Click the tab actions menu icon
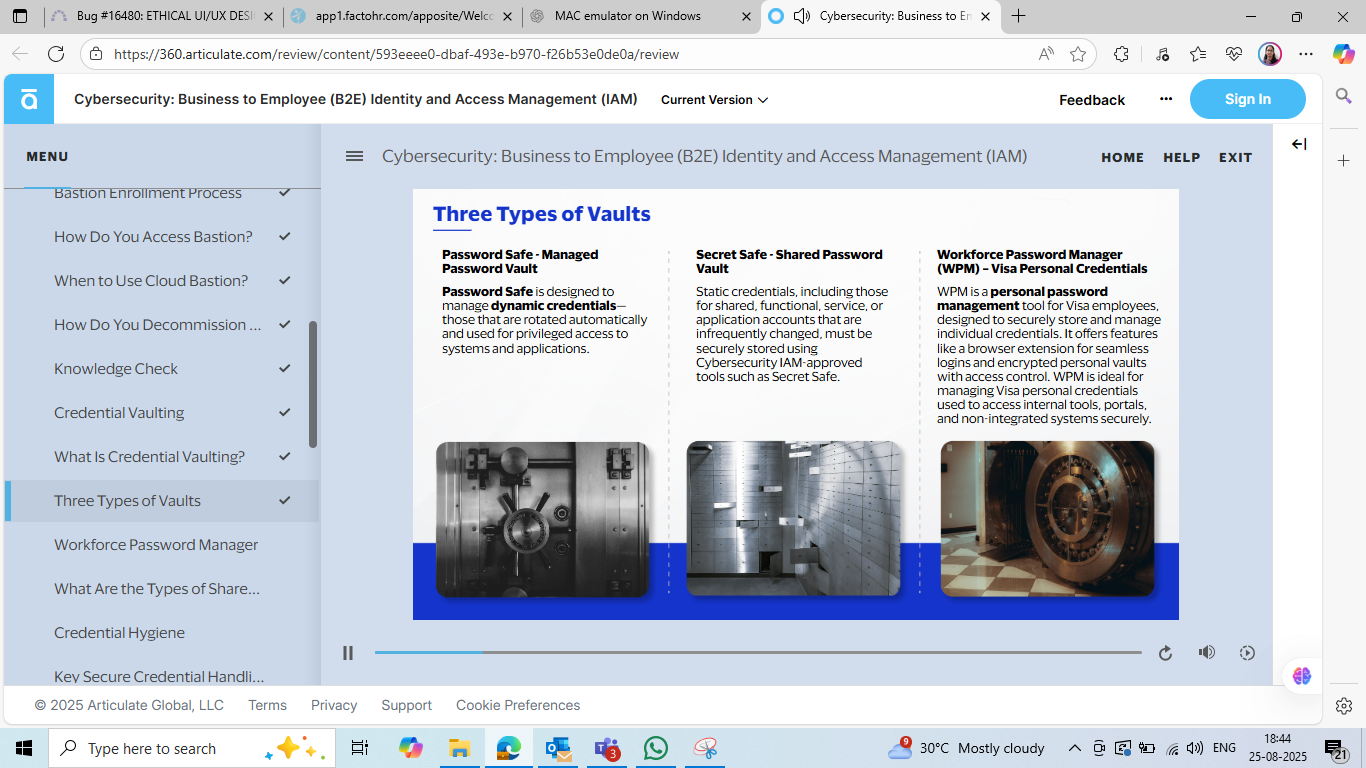The height and width of the screenshot is (768, 1366). pos(20,16)
